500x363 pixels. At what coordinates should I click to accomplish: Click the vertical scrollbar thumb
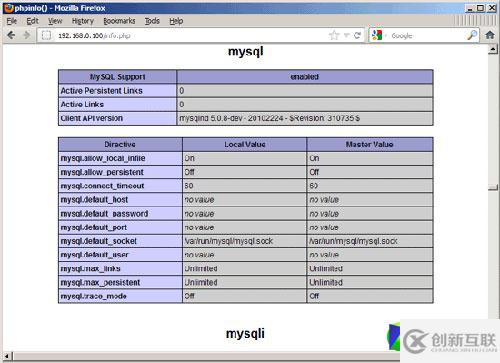pyautogui.click(x=493, y=187)
